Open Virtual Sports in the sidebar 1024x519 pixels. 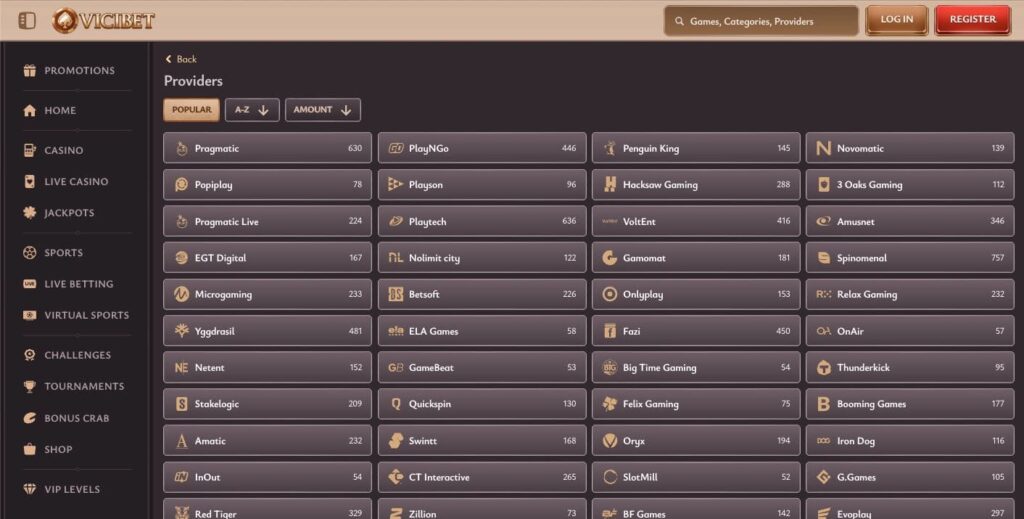[x=85, y=316]
